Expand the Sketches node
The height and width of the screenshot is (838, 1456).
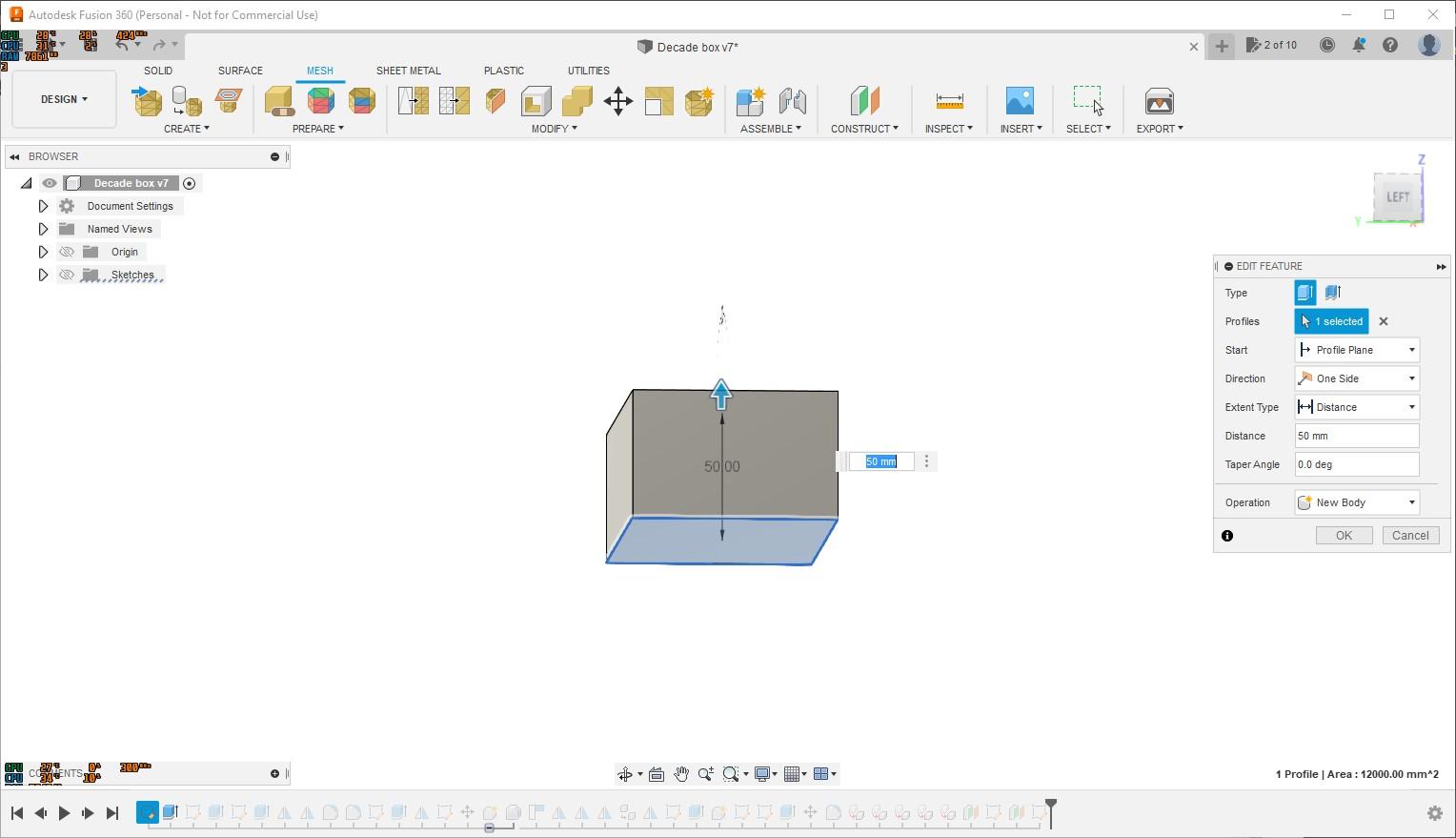point(43,275)
